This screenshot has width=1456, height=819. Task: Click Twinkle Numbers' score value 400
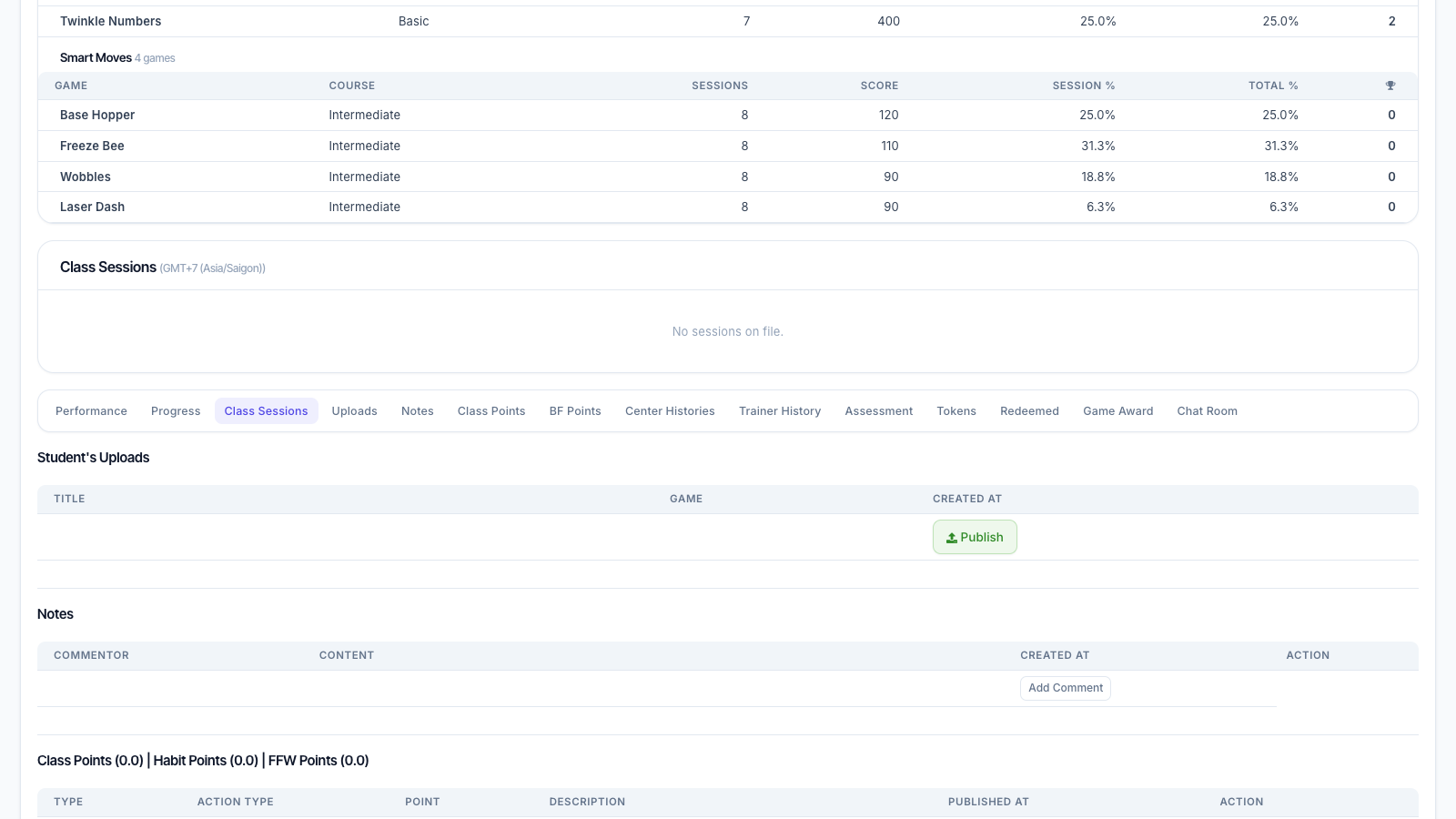(x=888, y=21)
